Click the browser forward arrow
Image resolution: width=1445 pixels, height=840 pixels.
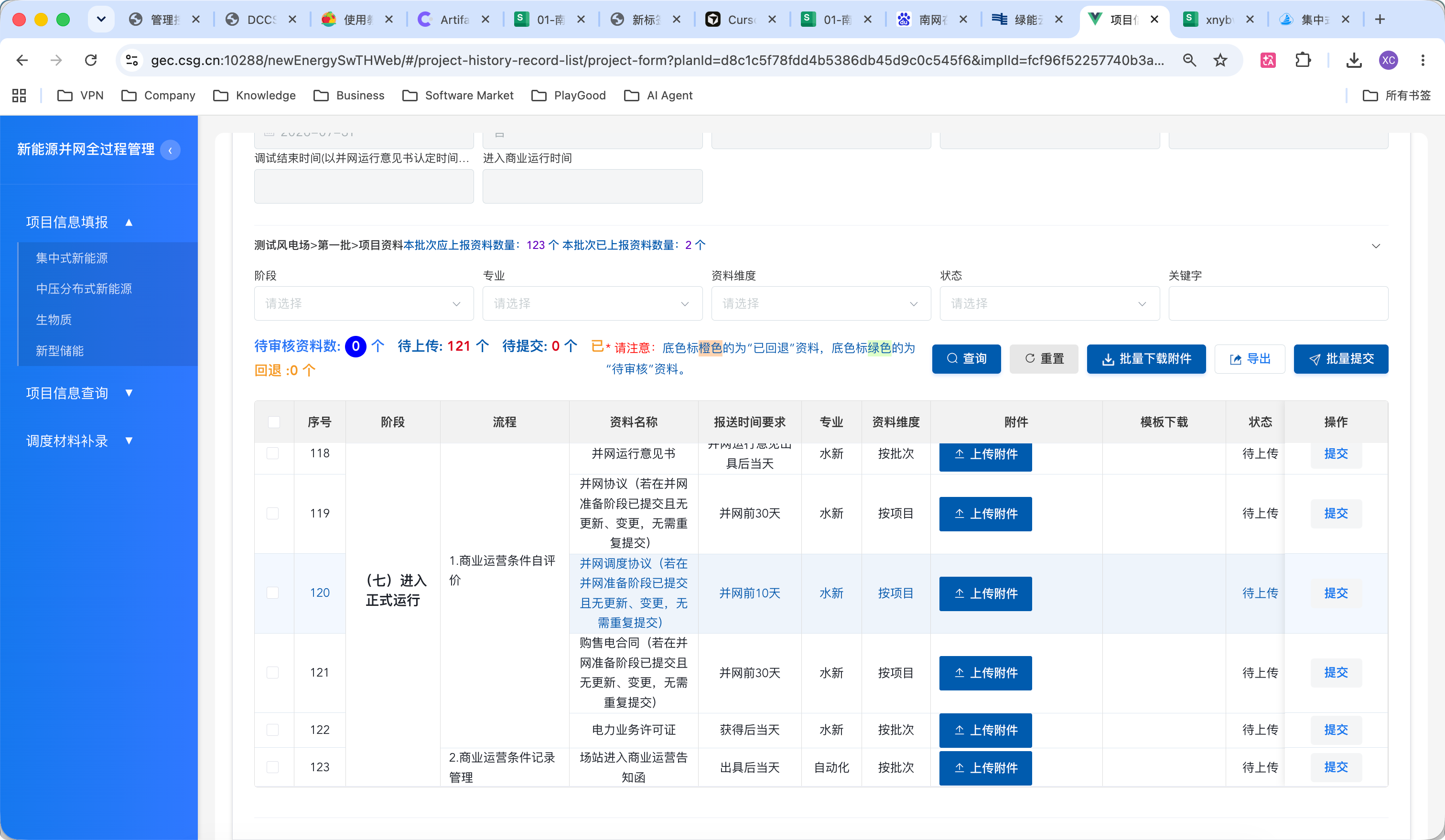(56, 60)
